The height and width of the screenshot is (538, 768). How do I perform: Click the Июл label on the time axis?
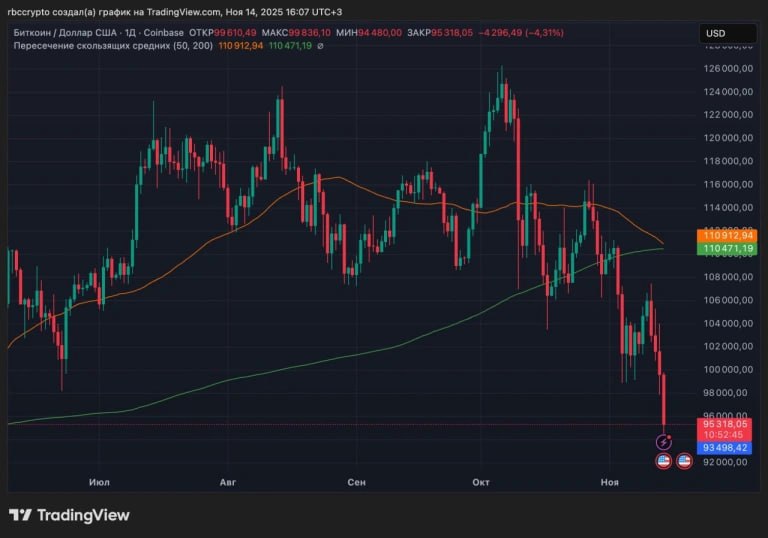[99, 482]
